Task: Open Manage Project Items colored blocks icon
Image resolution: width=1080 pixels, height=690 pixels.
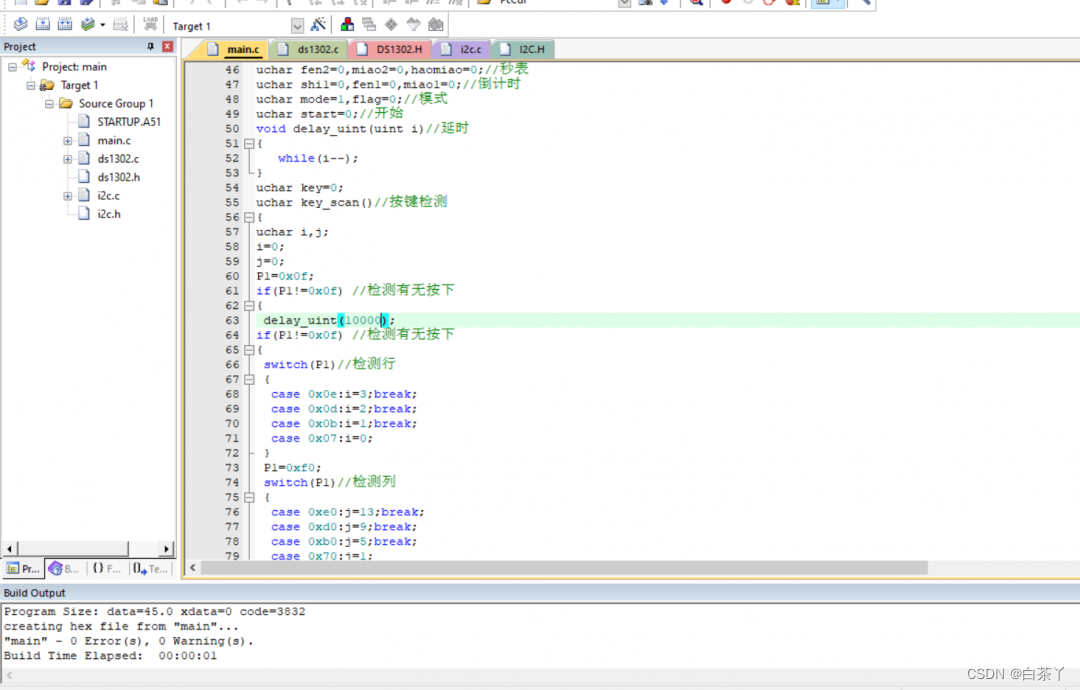Action: click(347, 25)
